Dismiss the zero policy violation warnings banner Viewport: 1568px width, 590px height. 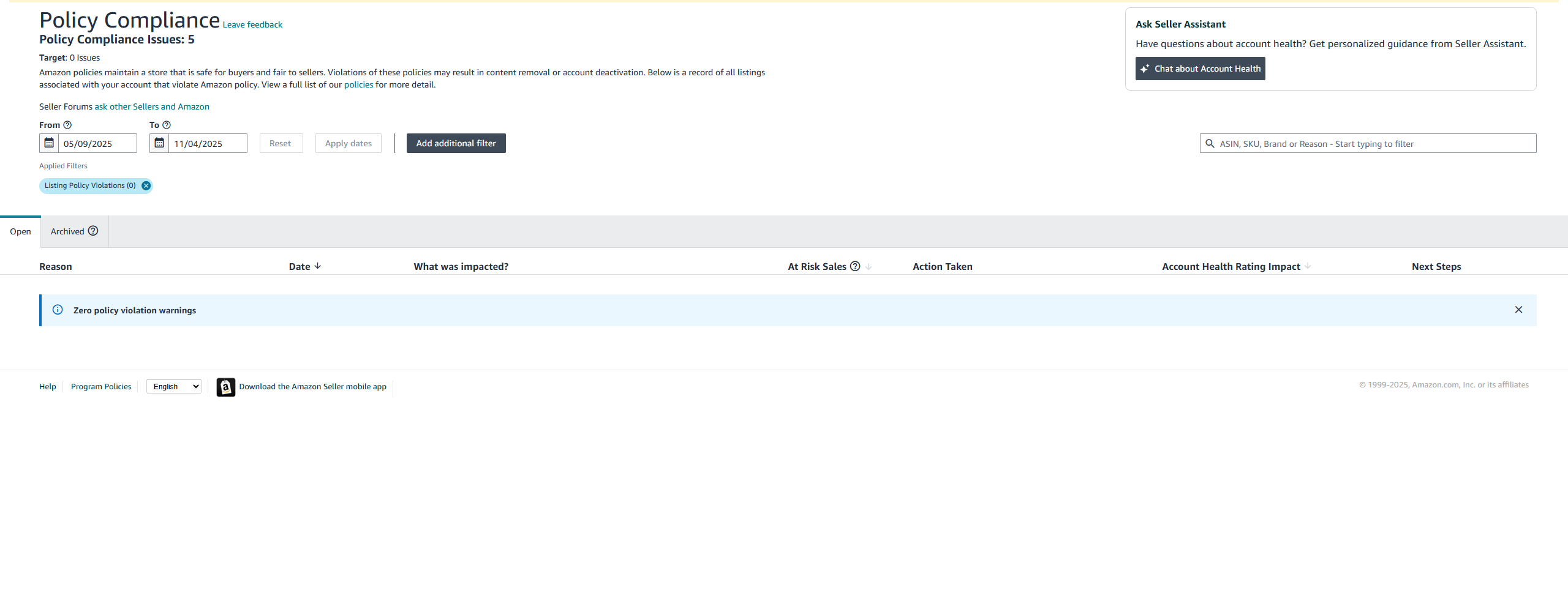pyautogui.click(x=1518, y=310)
